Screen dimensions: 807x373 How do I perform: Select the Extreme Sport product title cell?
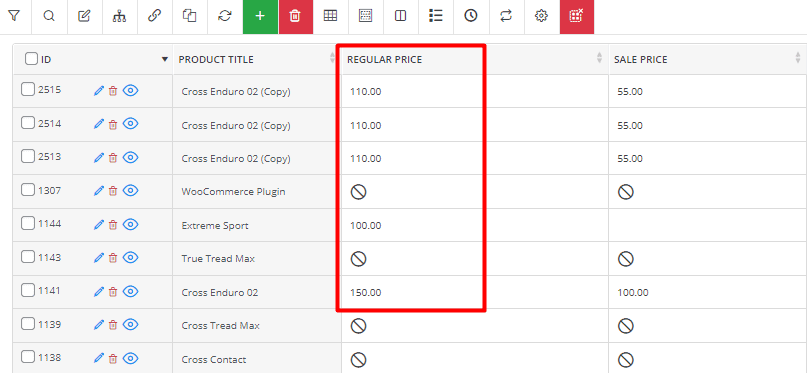[x=257, y=225]
